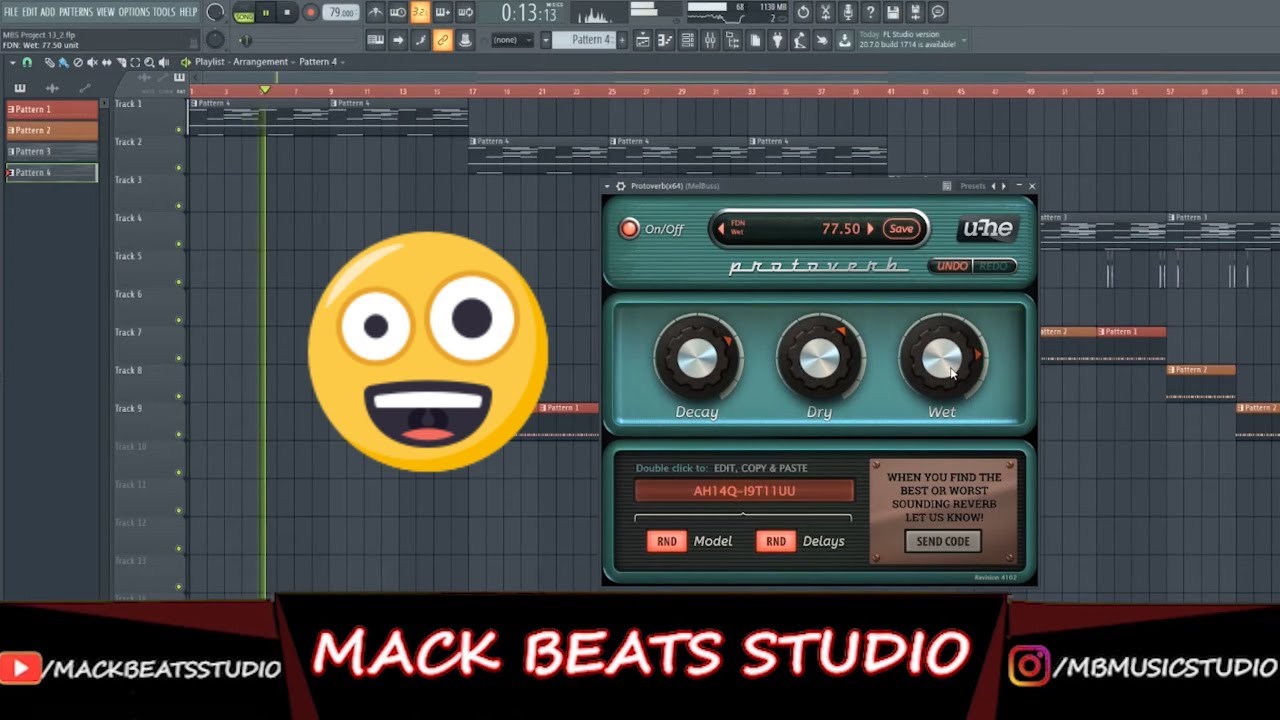The image size is (1280, 720).
Task: Toggle wait for input to start
Action: [398, 12]
